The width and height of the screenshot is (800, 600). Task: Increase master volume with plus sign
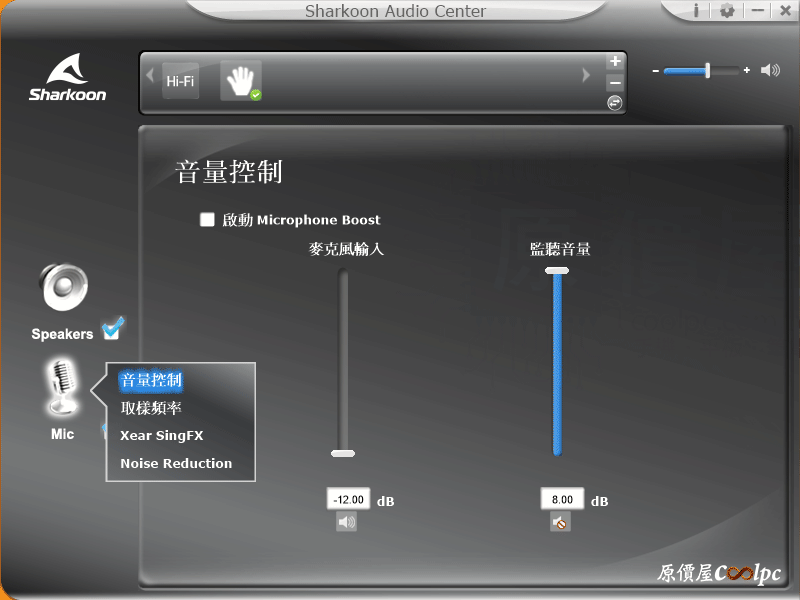(747, 70)
